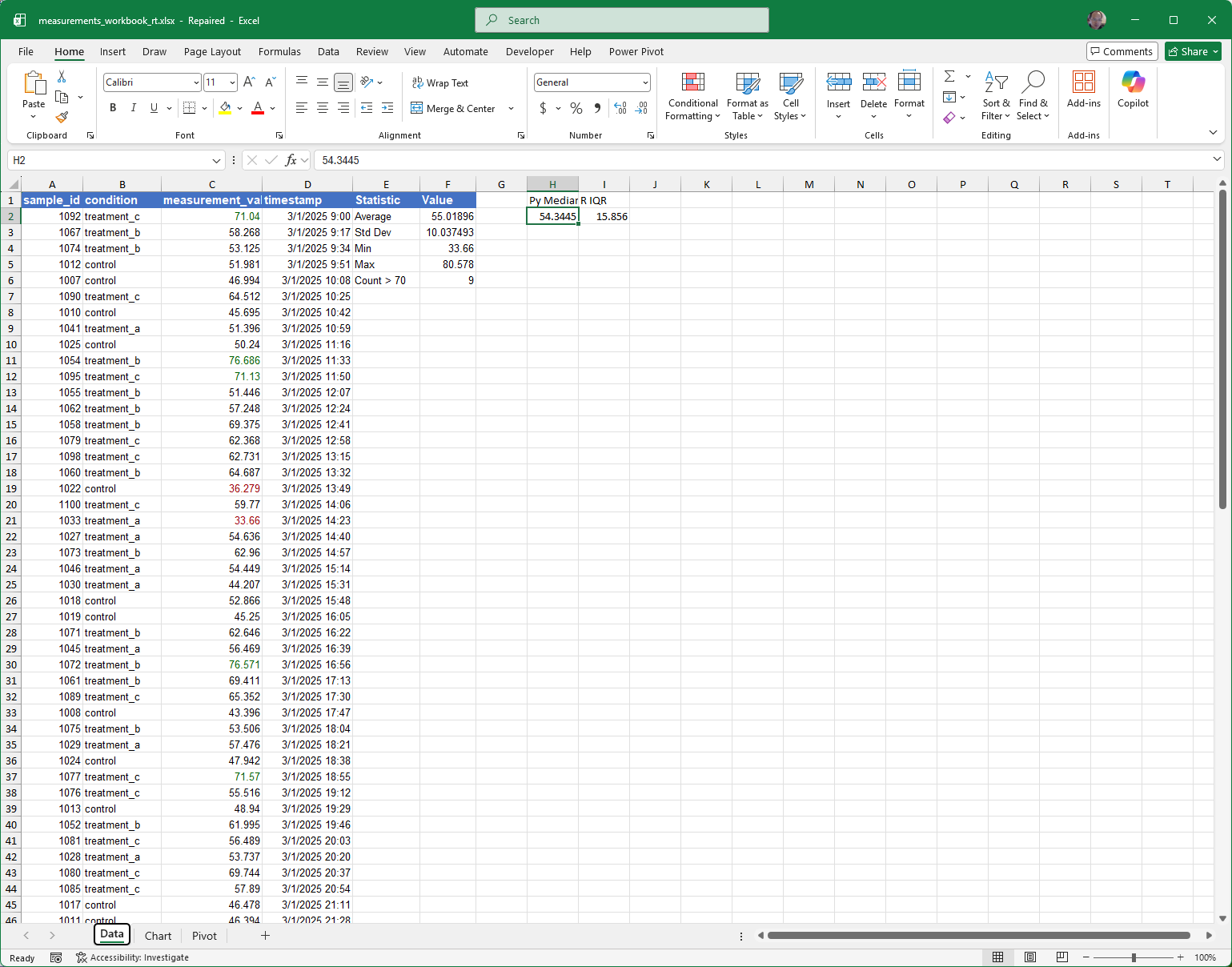This screenshot has height=967, width=1232.
Task: Click the Increase Indent icon
Action: pos(387,108)
